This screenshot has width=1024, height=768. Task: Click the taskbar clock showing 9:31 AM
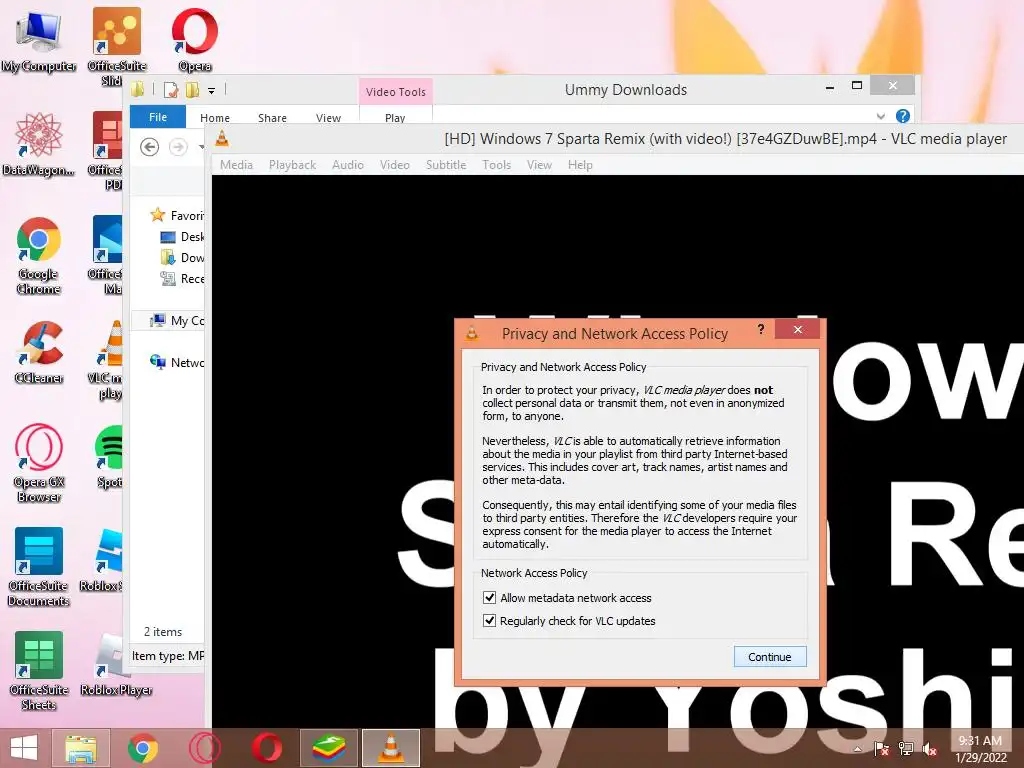[981, 749]
